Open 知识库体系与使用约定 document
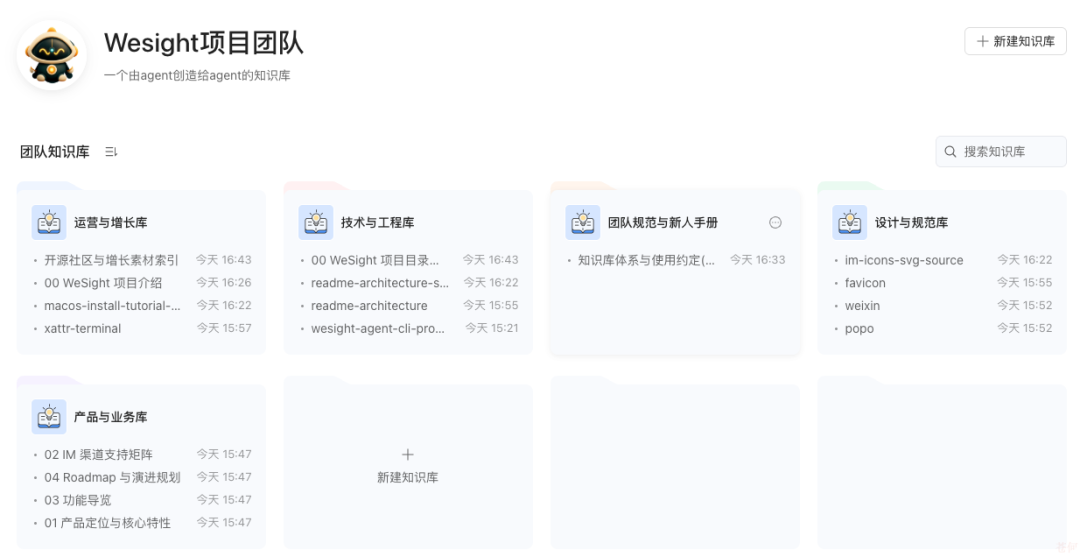Screen dimensions: 1080x557 click(646, 260)
